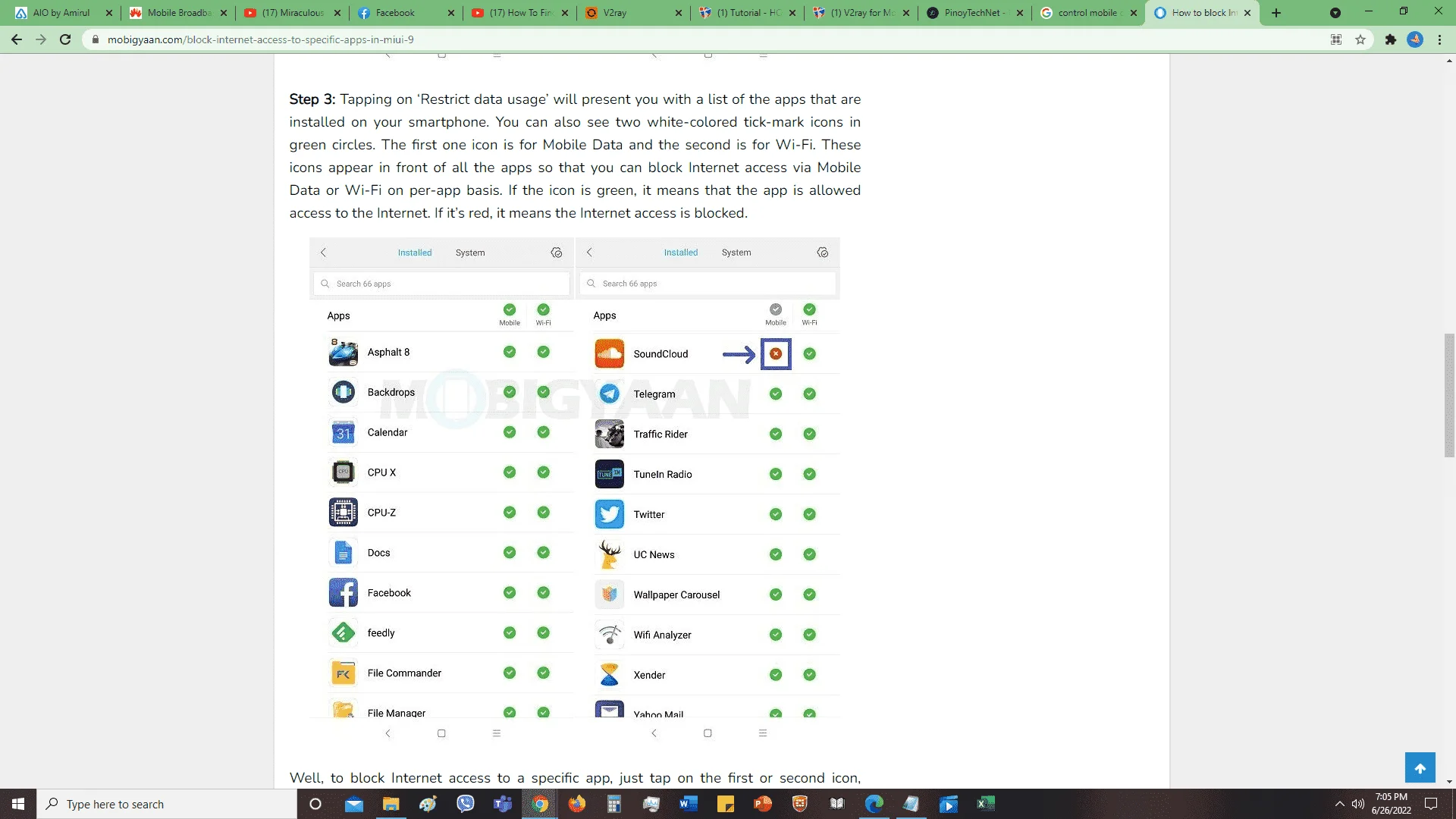Click the Wifi Analyzer app row label
Image resolution: width=1456 pixels, height=819 pixels.
662,635
